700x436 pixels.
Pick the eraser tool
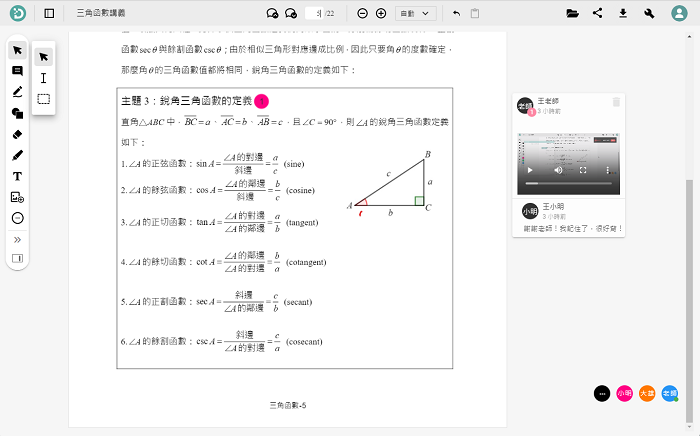click(x=17, y=134)
